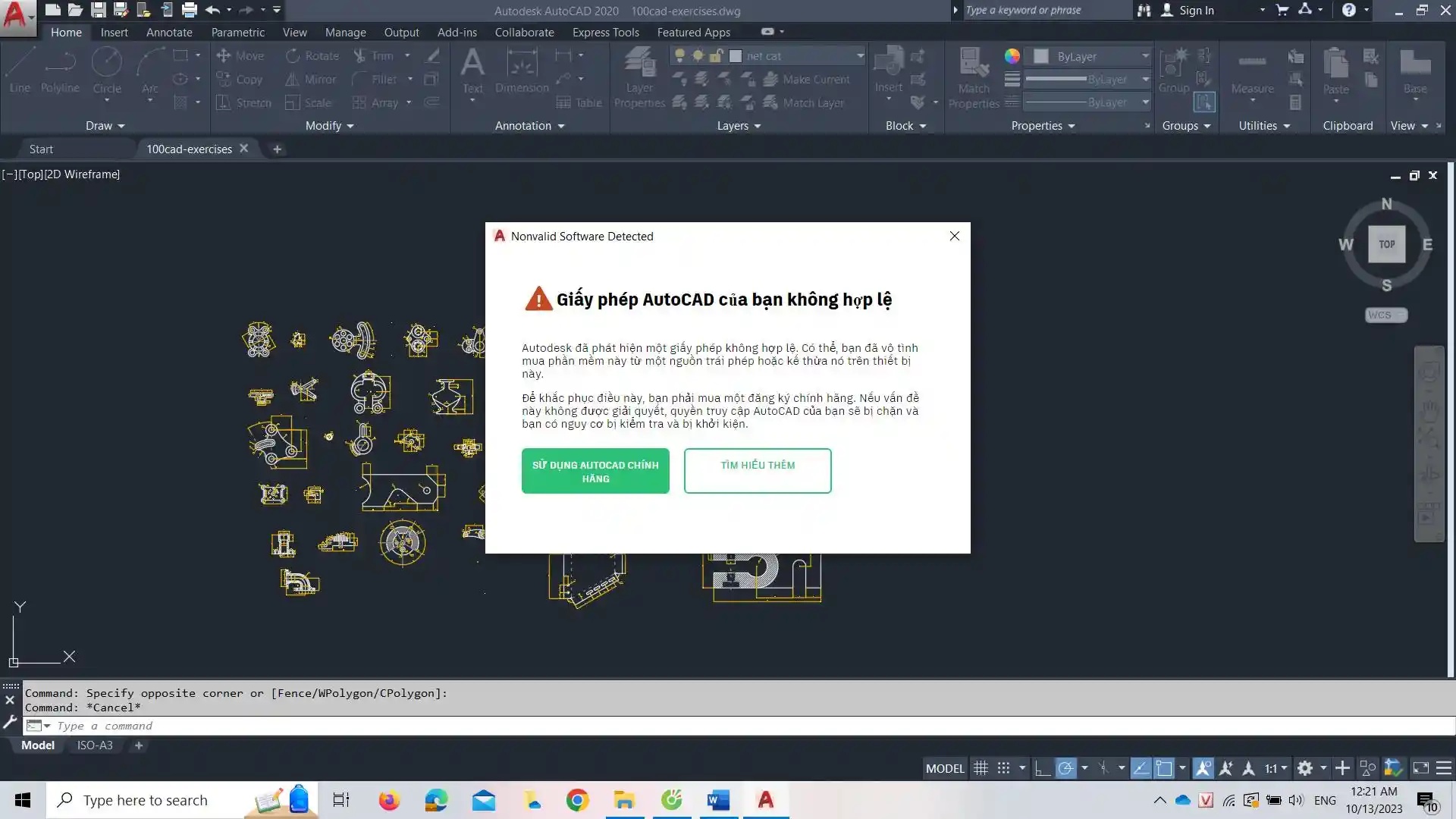
Task: Click Match Properties tool
Action: click(974, 78)
